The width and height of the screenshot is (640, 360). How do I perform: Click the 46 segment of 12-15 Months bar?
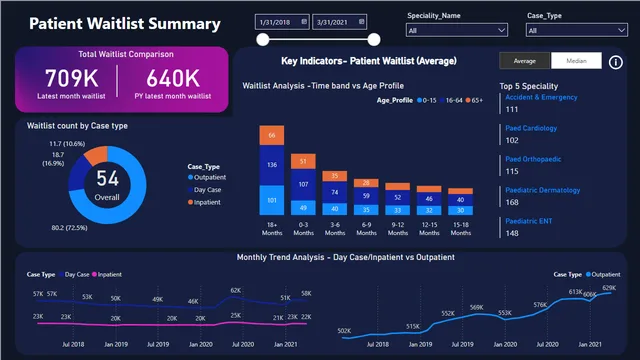[x=429, y=199]
